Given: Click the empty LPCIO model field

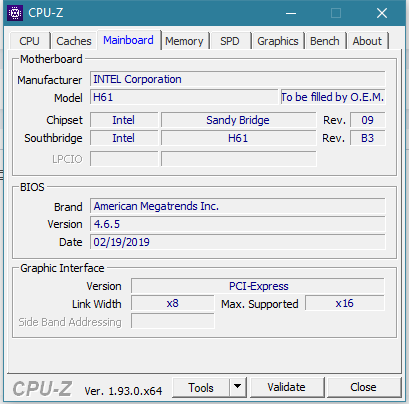Looking at the screenshot, I should tap(239, 159).
